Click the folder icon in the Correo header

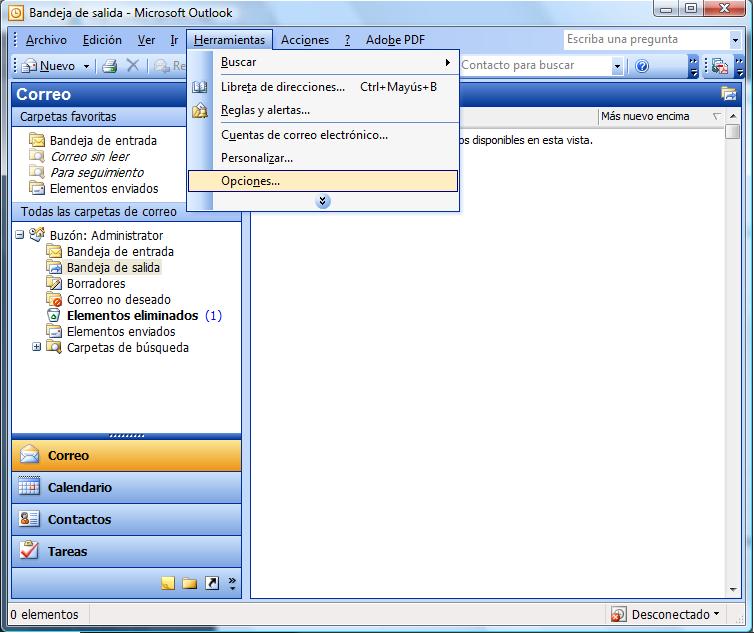point(729,94)
